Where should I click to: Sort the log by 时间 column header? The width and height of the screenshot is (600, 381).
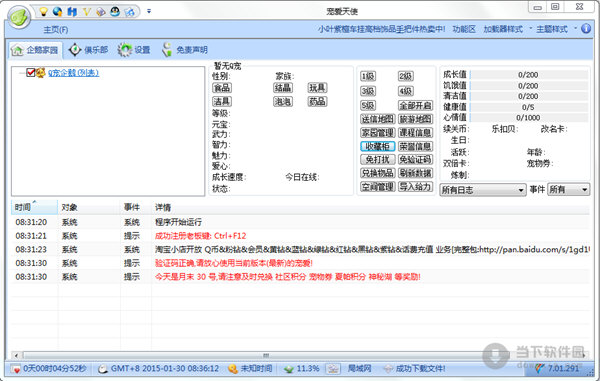tap(34, 207)
